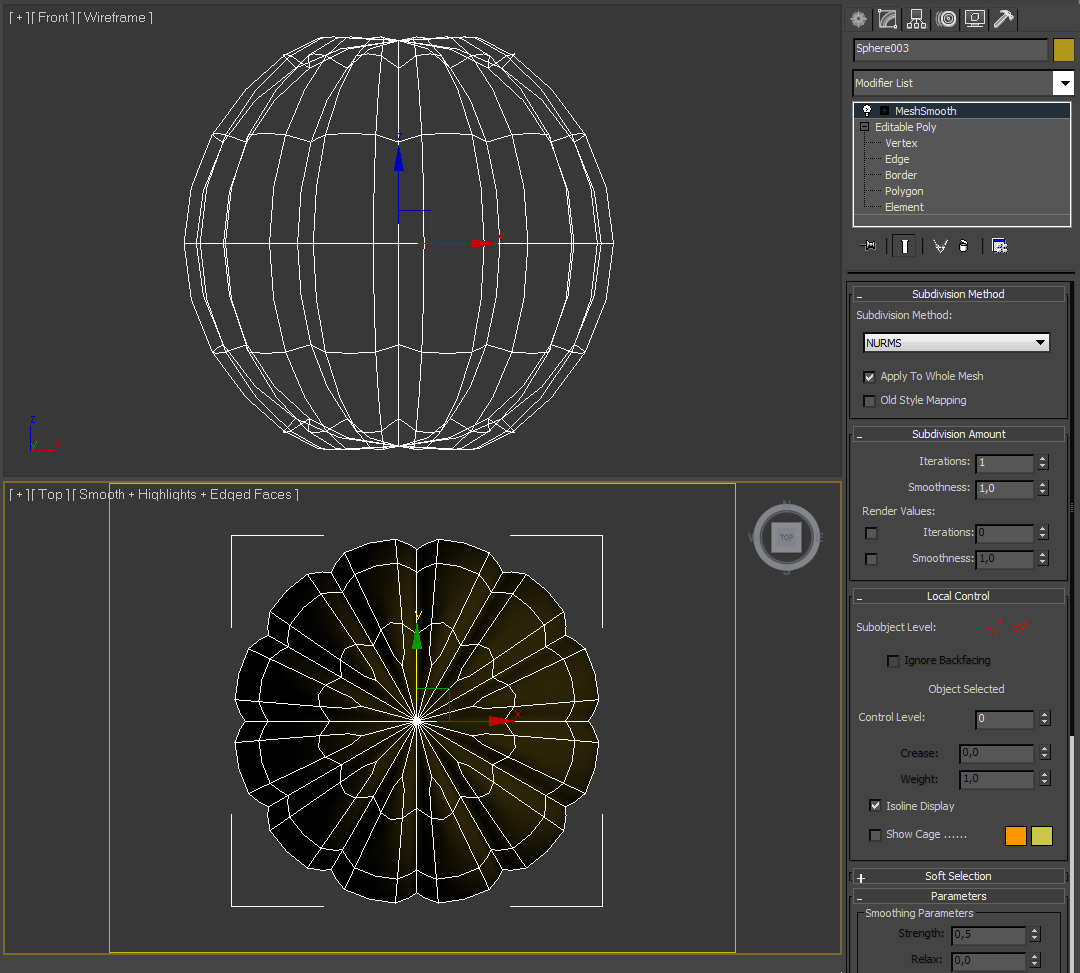Open the Display panel icon
The image size is (1080, 973).
coord(975,19)
